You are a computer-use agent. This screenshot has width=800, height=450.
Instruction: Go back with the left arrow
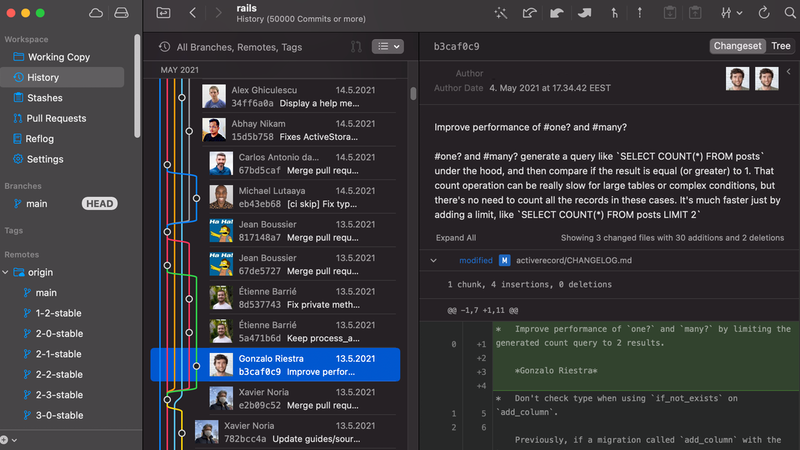(193, 13)
